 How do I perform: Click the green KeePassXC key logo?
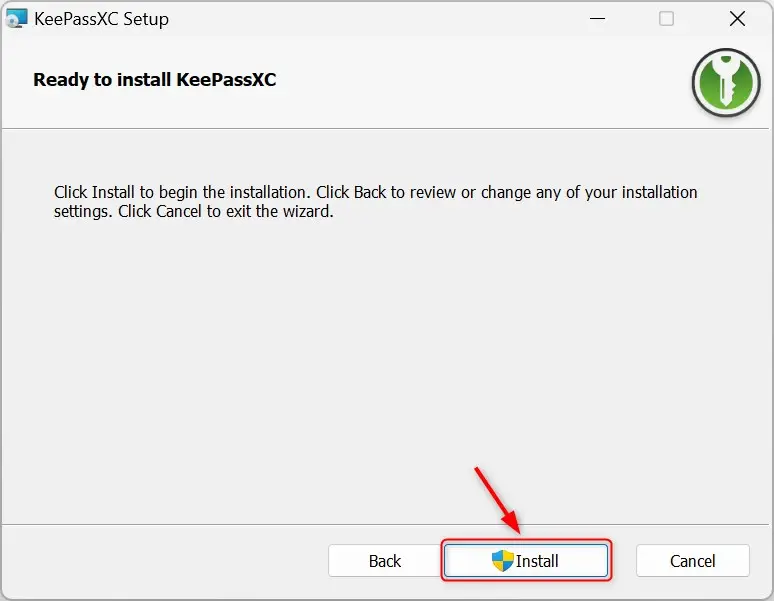click(726, 82)
